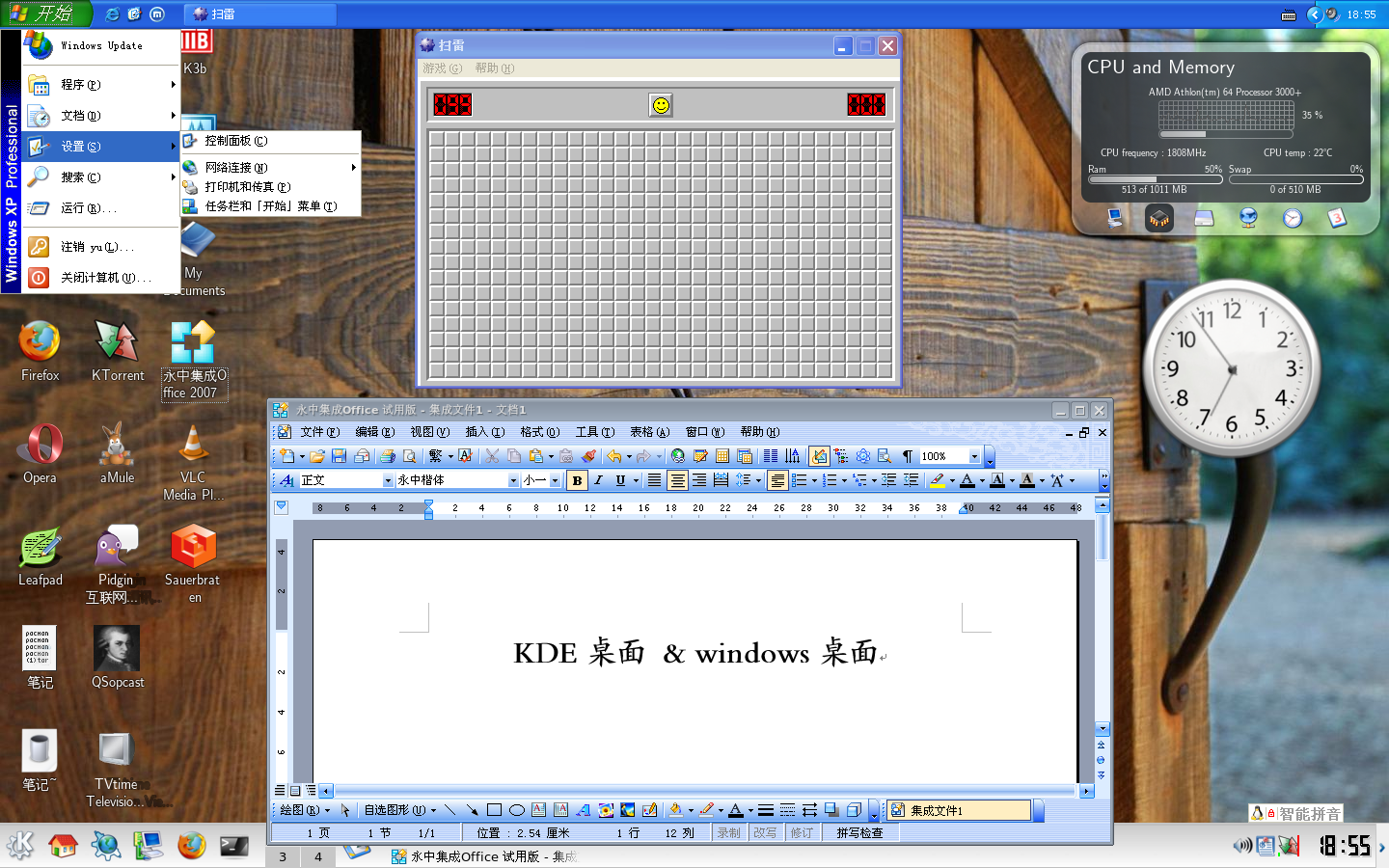
Task: Click the Print Preview icon
Action: click(409, 456)
